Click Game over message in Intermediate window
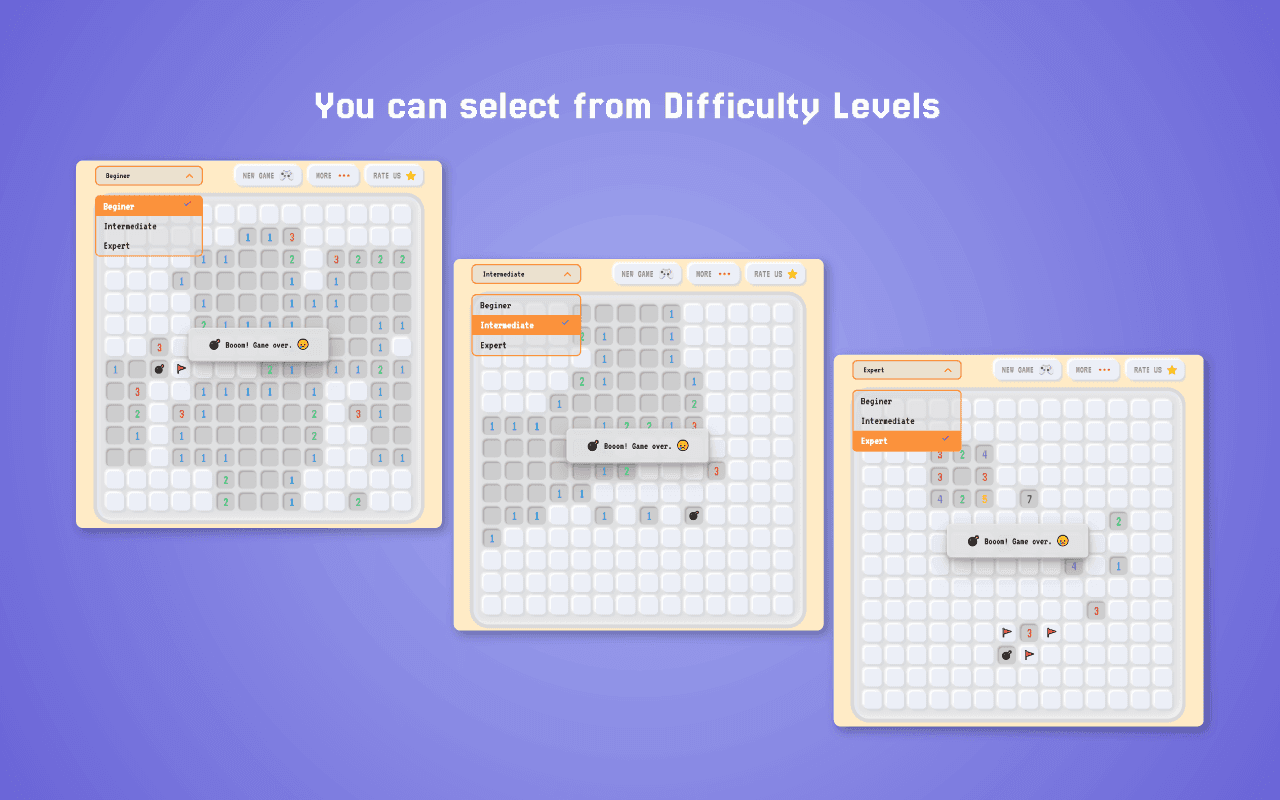The width and height of the screenshot is (1280, 800). tap(638, 446)
